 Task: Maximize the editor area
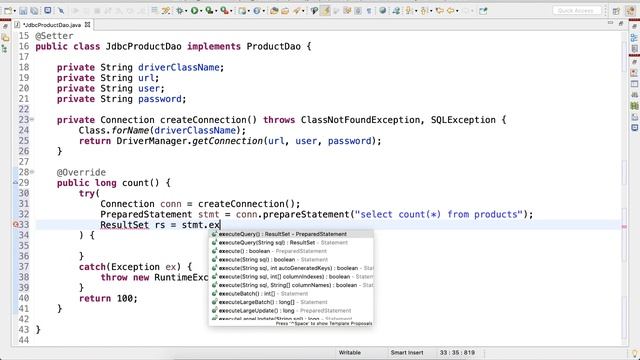(621, 24)
